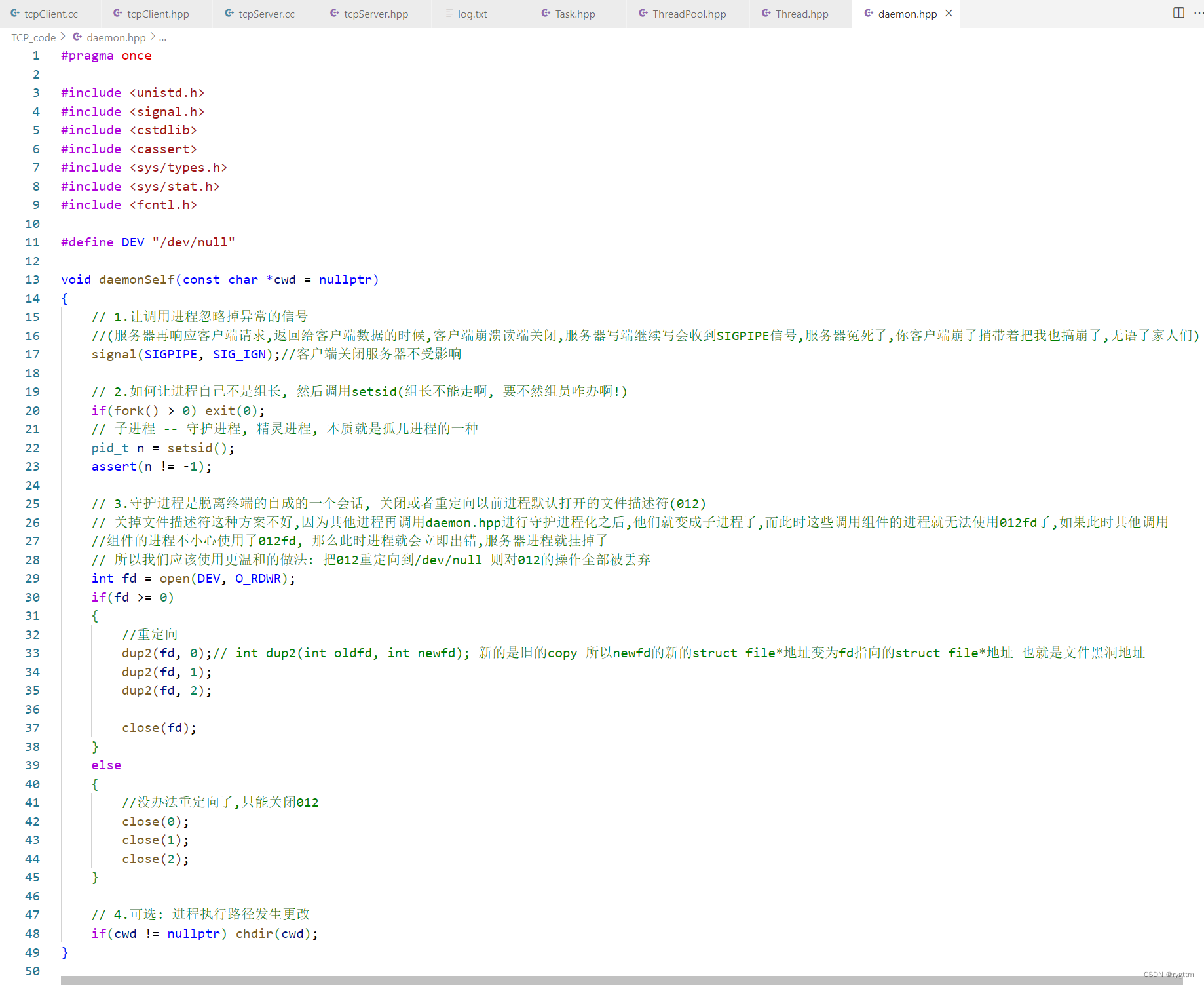Click the 'close(0);' line
The width and height of the screenshot is (1204, 985).
pos(155,822)
